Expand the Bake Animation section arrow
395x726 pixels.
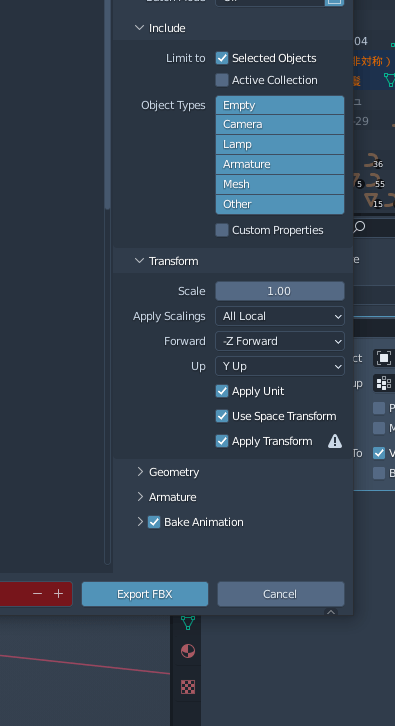tap(140, 522)
